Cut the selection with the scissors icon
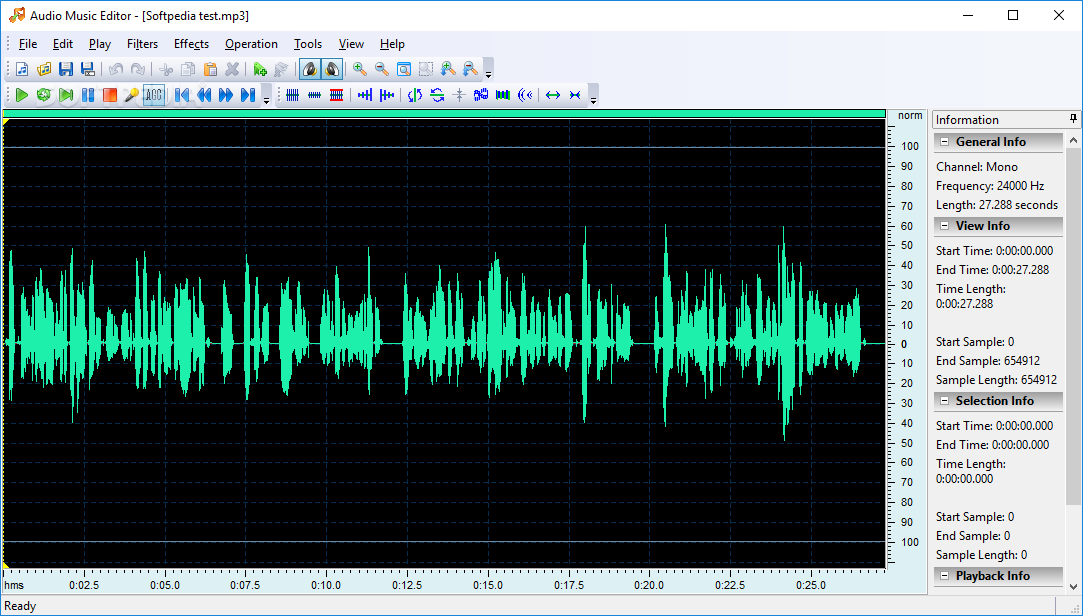The height and width of the screenshot is (616, 1083). tap(166, 69)
